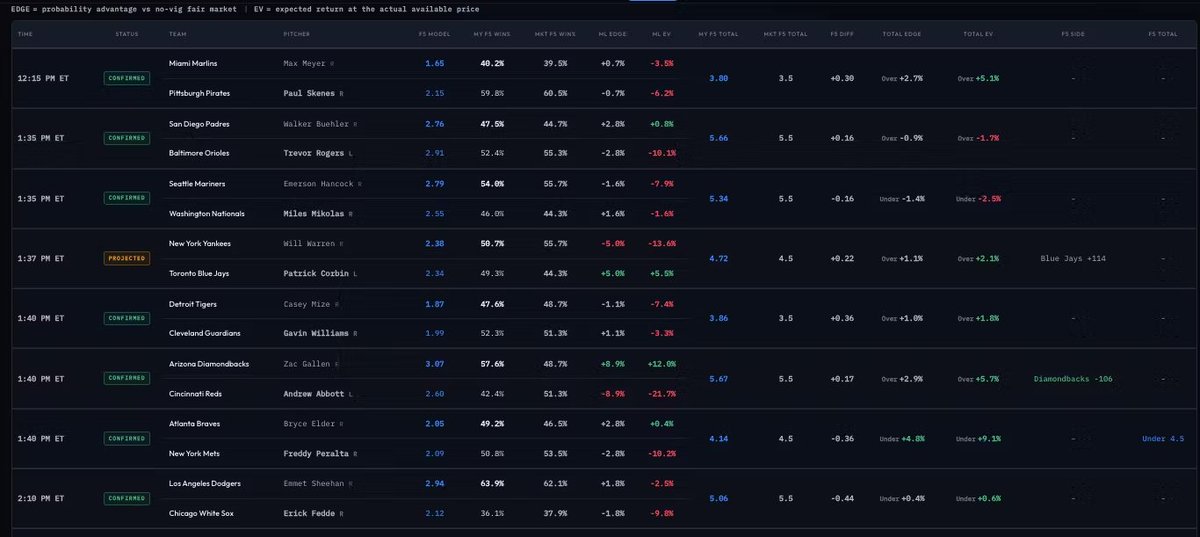
Task: Click the 2:10 PM ET game time
Action: (41, 498)
